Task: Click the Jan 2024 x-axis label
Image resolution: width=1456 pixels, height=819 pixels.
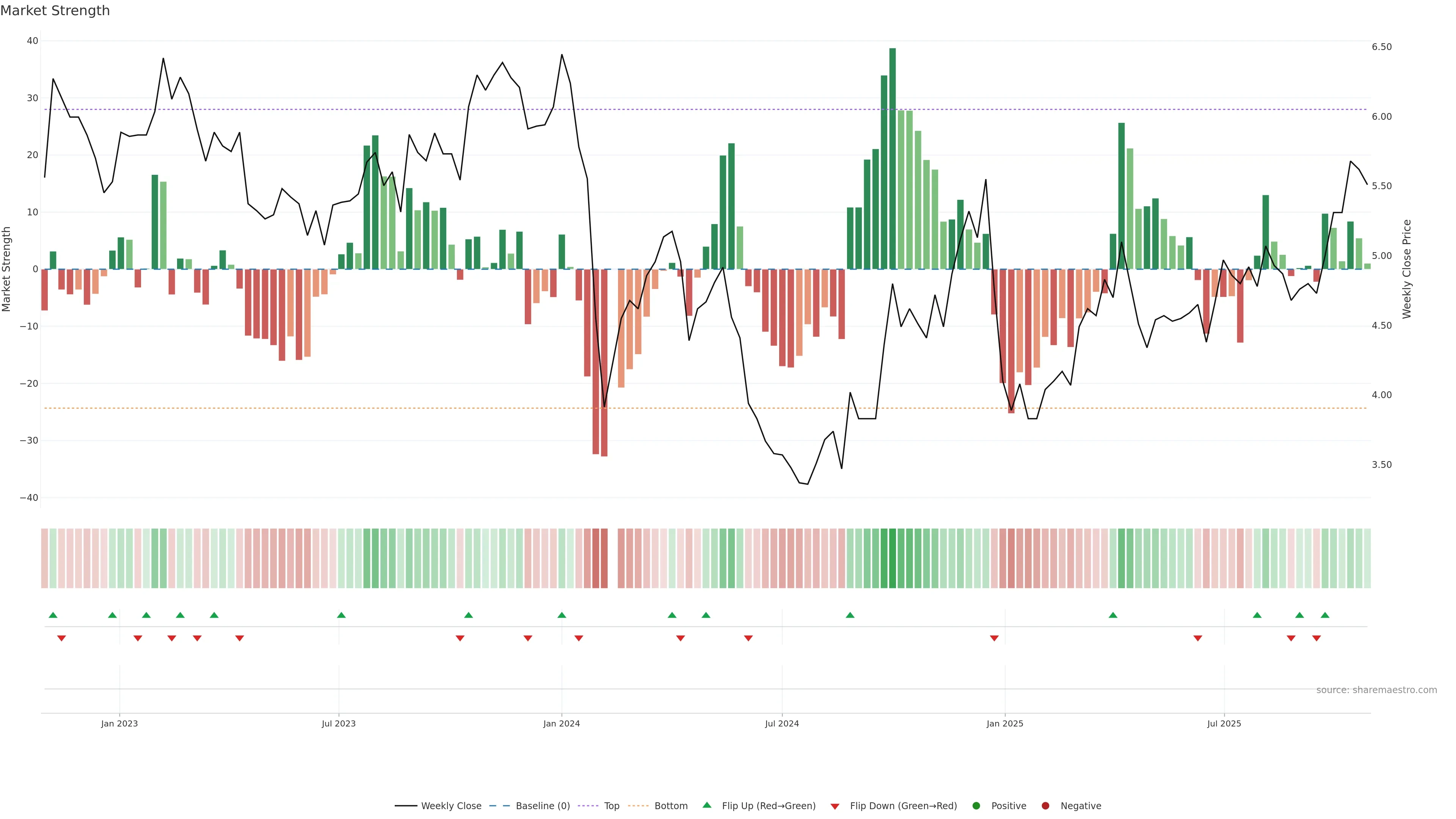Action: pos(561,723)
